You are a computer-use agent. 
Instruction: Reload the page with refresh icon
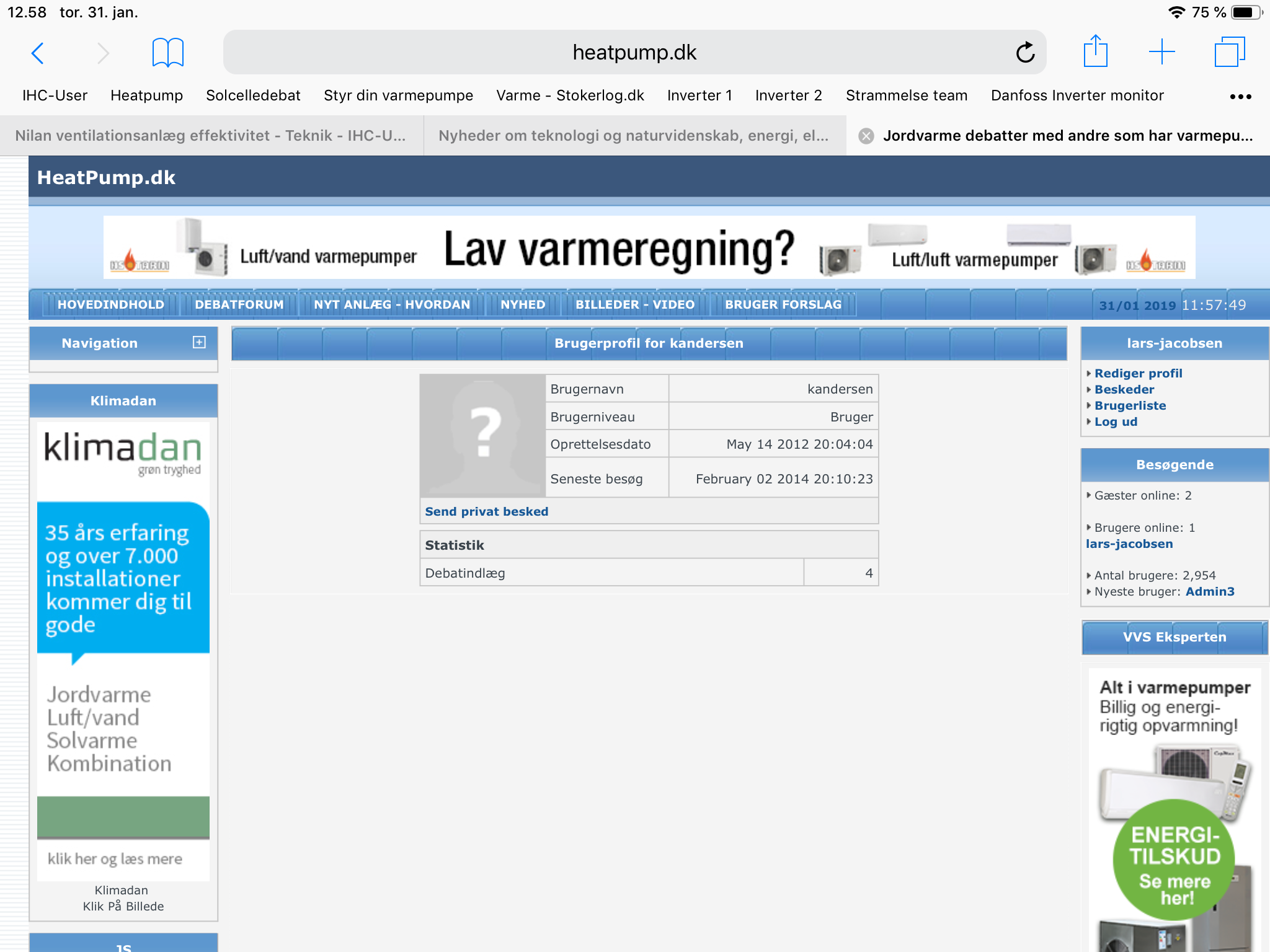[1025, 53]
